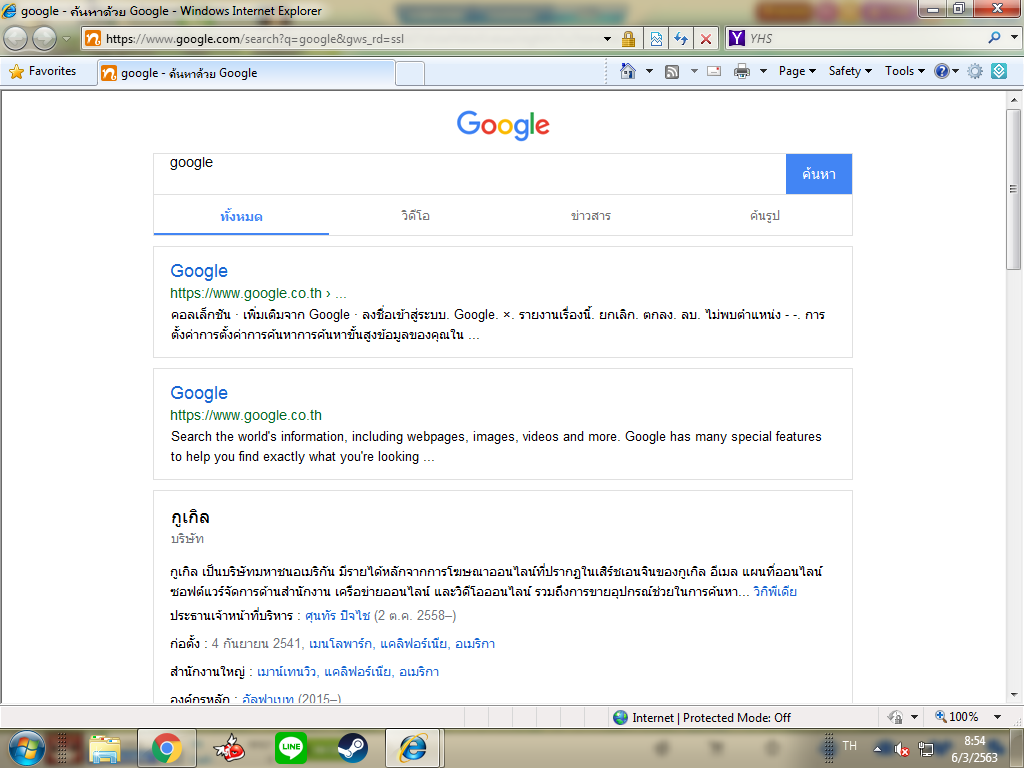Viewport: 1024px width, 768px height.
Task: Click the Read Mail envelope icon
Action: point(714,71)
